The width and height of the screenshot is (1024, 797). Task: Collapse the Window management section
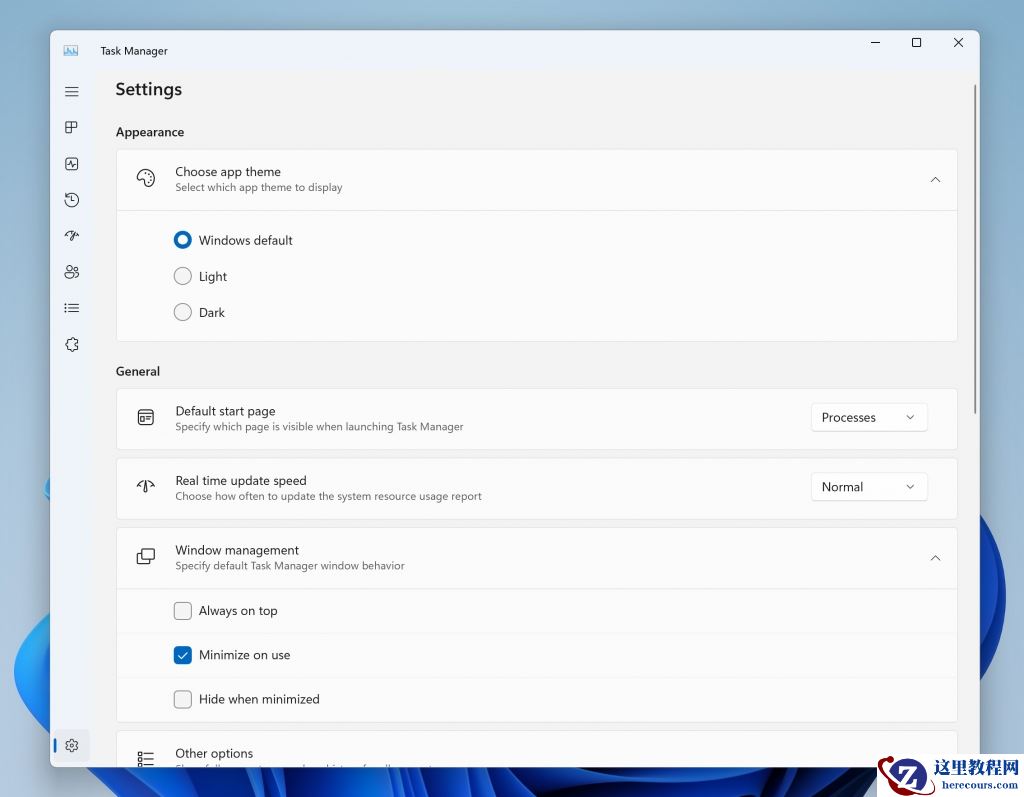[x=935, y=558]
